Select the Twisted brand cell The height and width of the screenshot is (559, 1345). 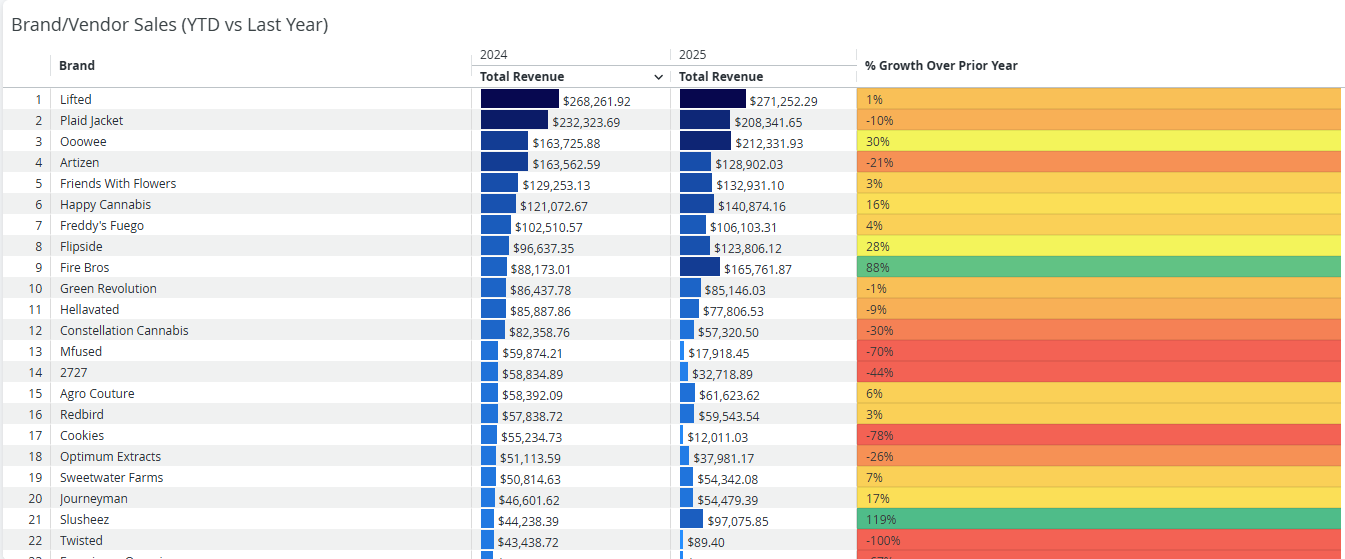click(260, 540)
